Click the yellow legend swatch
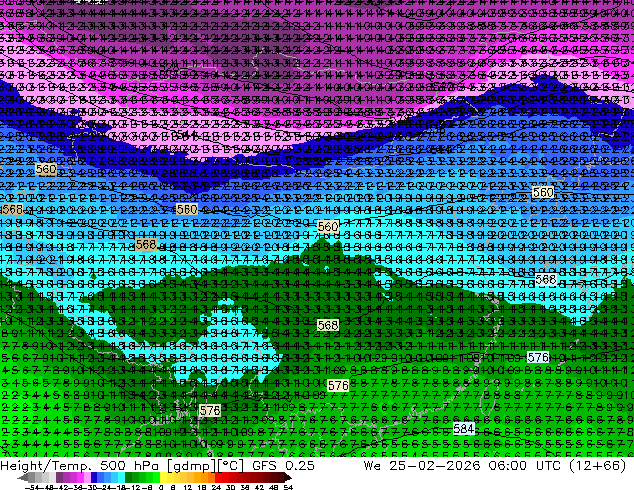The image size is (634, 490). coord(163,477)
